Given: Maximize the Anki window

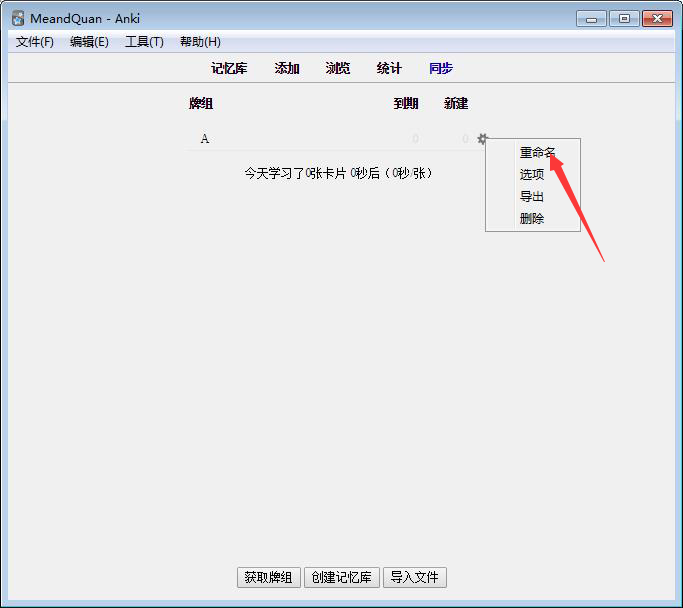Looking at the screenshot, I should pos(624,19).
